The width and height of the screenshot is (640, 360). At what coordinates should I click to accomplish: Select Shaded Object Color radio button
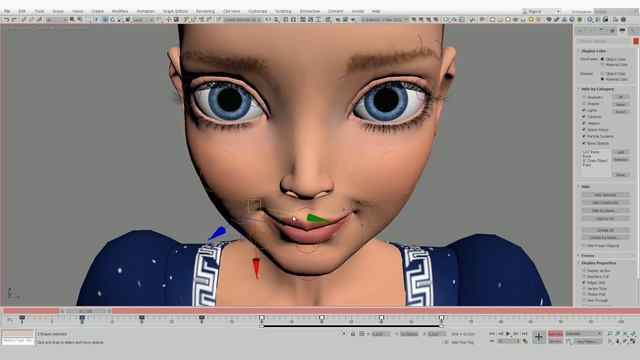pos(602,73)
